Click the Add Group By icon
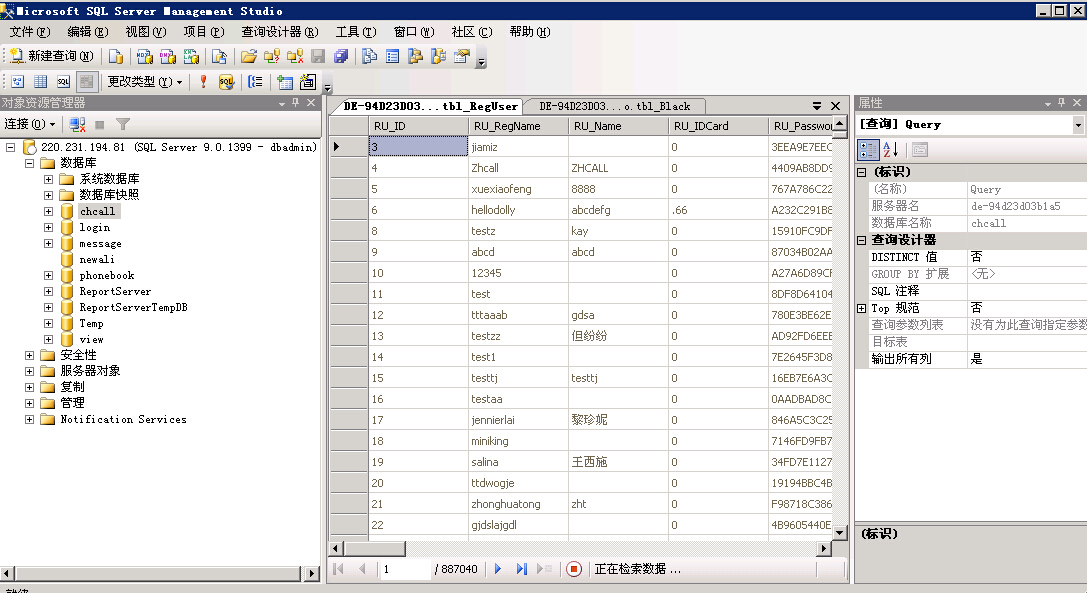Image resolution: width=1087 pixels, height=593 pixels. (255, 82)
